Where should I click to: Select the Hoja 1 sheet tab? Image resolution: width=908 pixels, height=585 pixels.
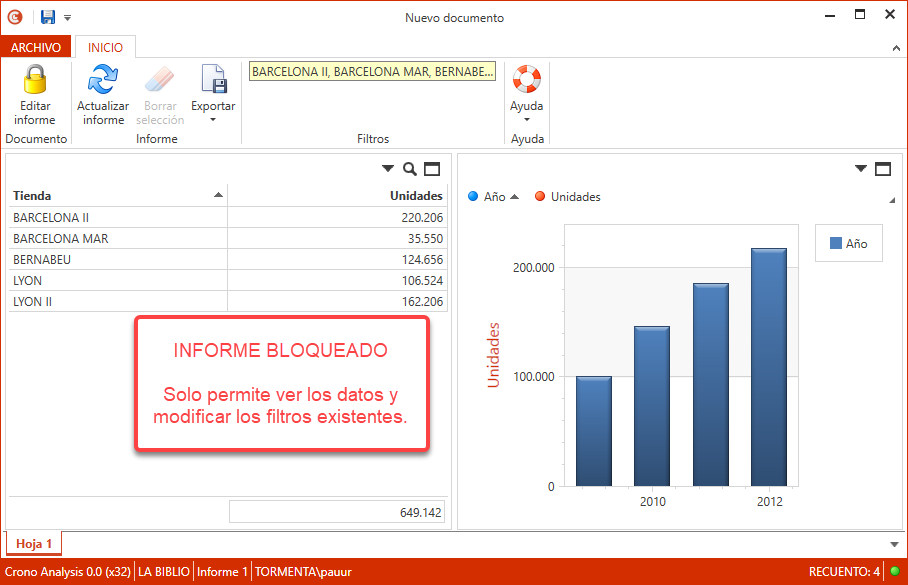[x=33, y=543]
